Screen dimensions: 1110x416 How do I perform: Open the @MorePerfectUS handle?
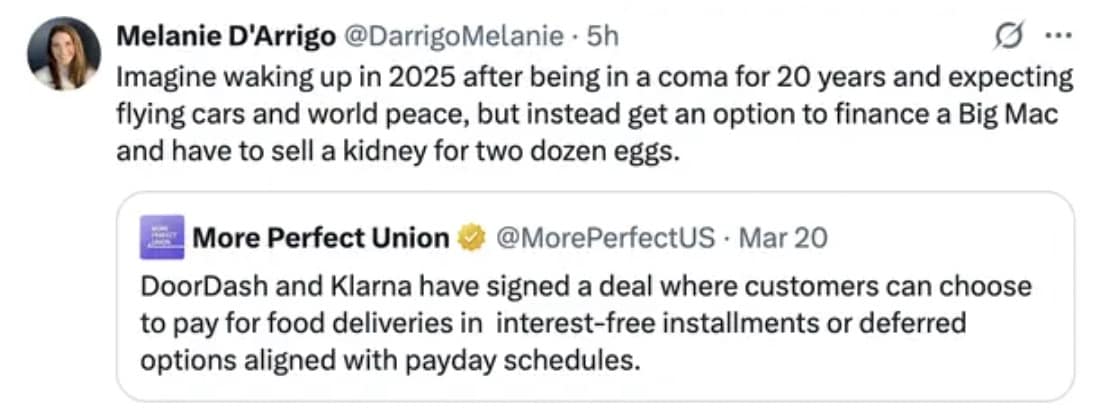(x=606, y=238)
